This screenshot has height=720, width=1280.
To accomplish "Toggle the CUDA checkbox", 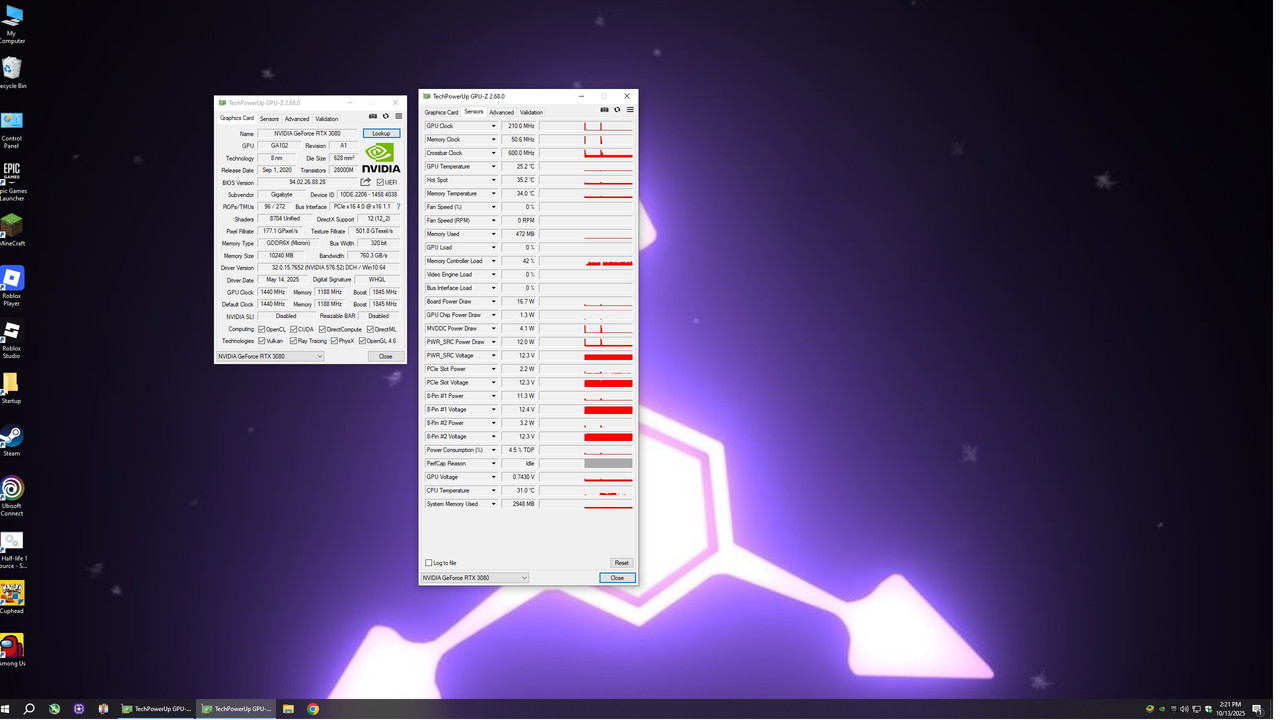I will point(294,329).
